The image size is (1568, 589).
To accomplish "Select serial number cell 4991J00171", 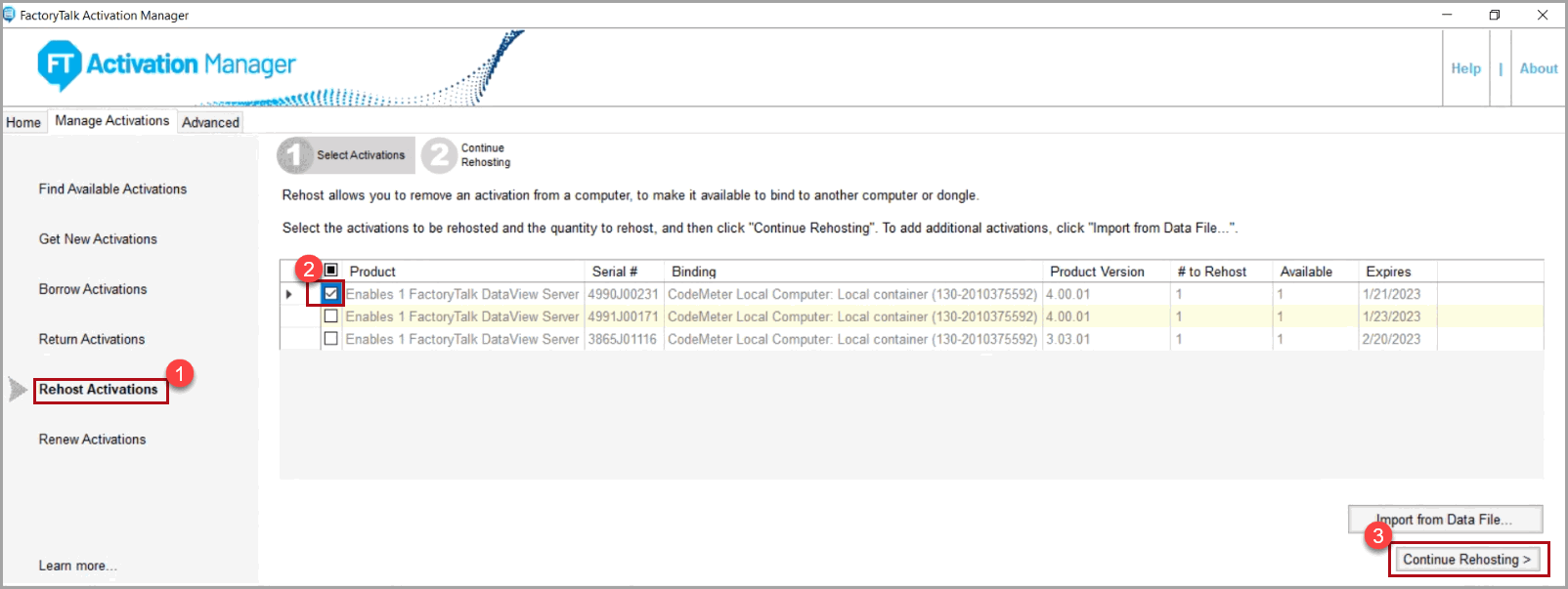I will [x=624, y=316].
